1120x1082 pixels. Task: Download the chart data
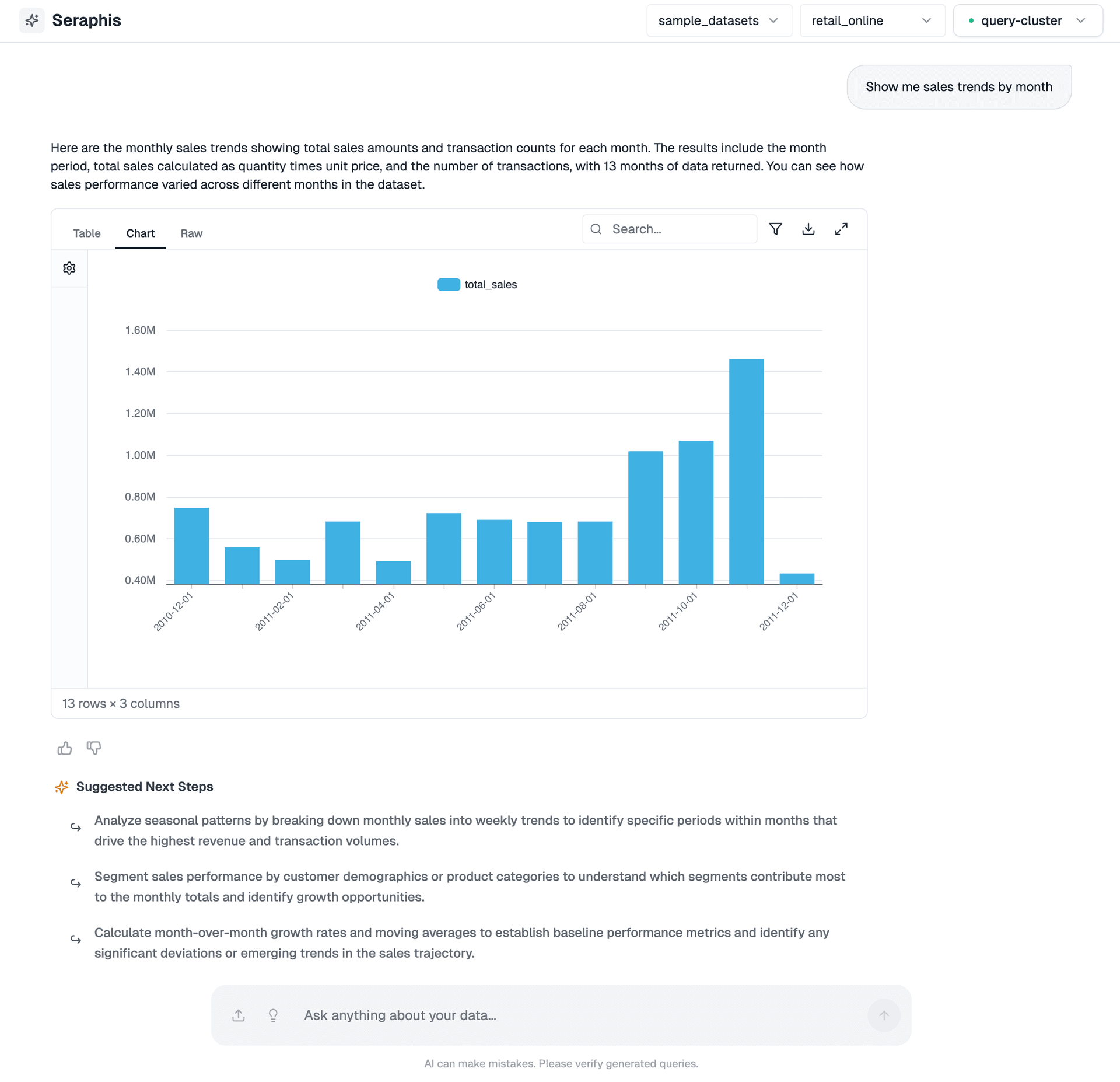808,229
